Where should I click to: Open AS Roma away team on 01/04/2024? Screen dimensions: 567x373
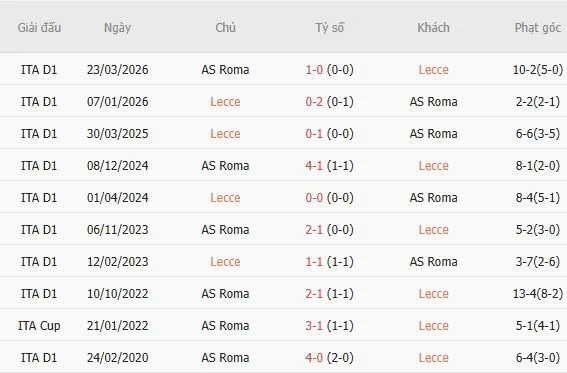tap(433, 198)
